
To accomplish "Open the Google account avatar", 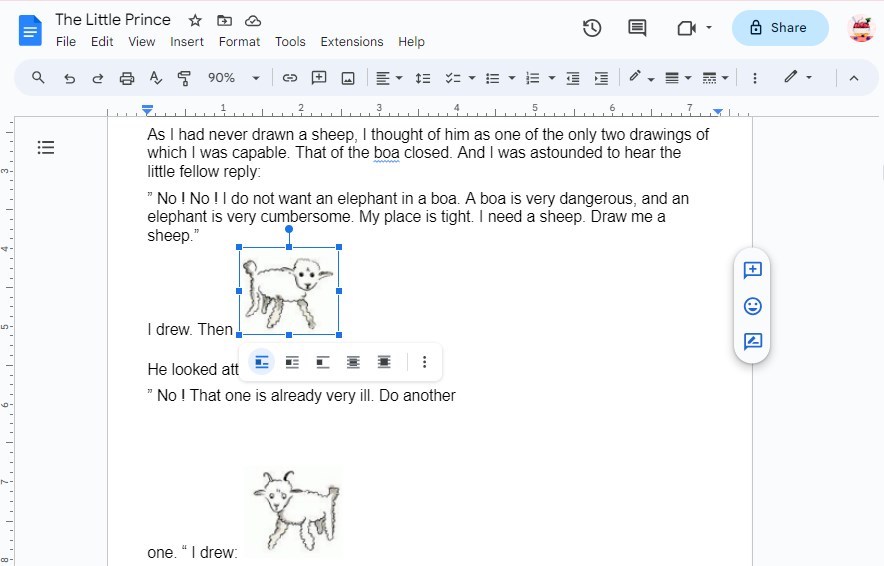I will point(860,28).
